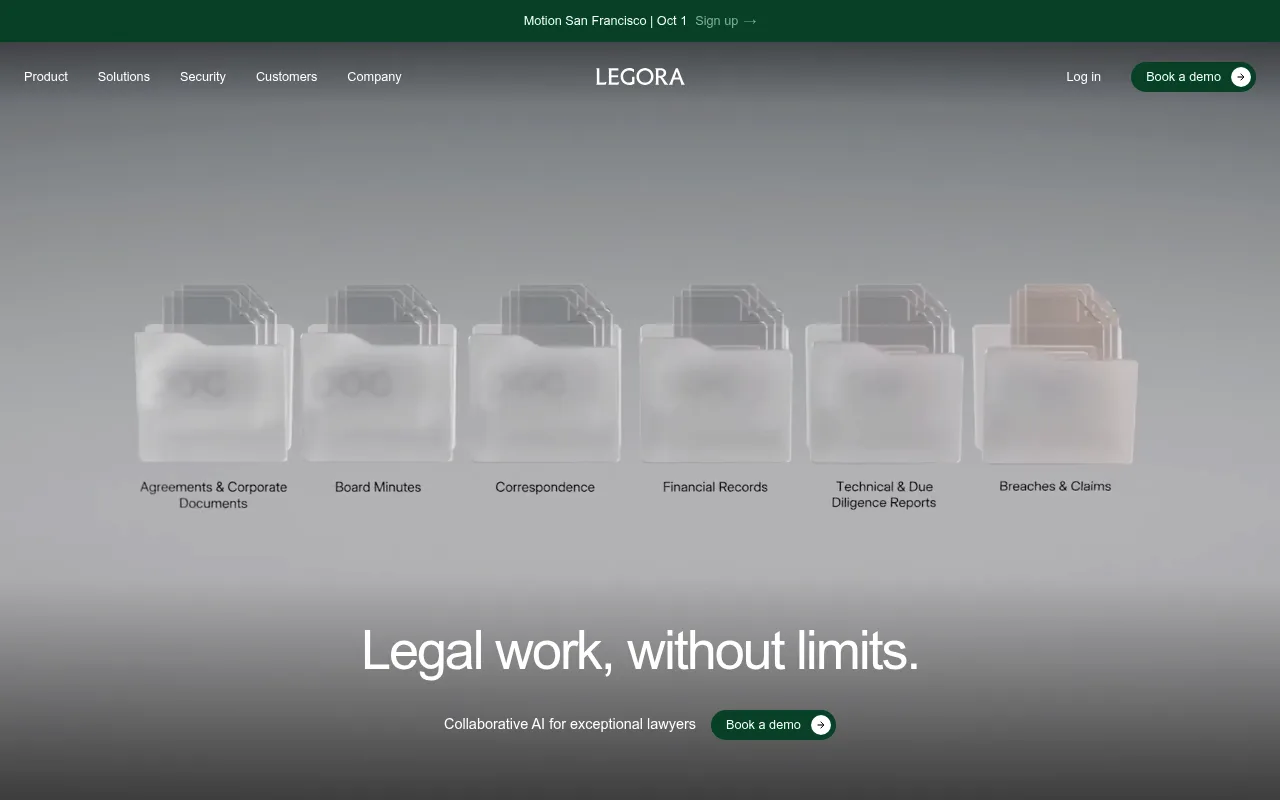Click the Breaches & Claims label
Viewport: 1280px width, 800px height.
1055,486
